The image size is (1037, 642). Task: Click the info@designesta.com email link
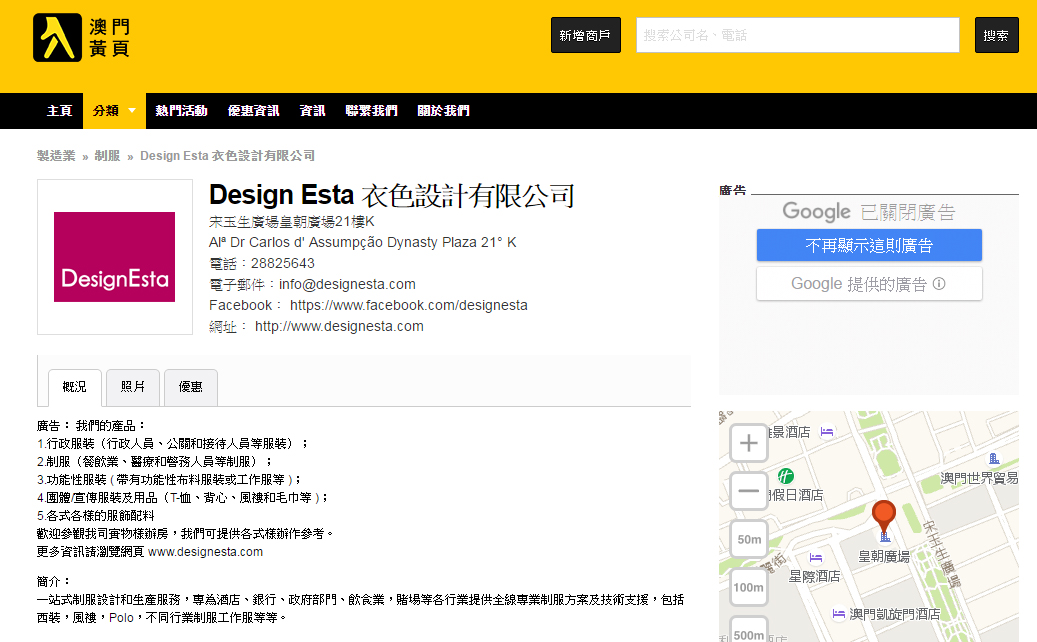[x=347, y=284]
